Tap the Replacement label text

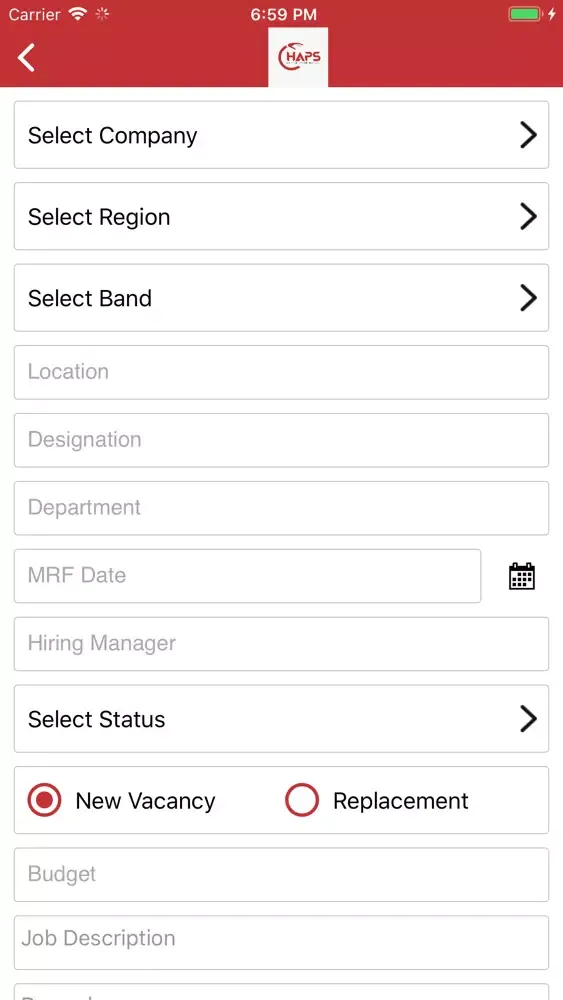point(400,800)
